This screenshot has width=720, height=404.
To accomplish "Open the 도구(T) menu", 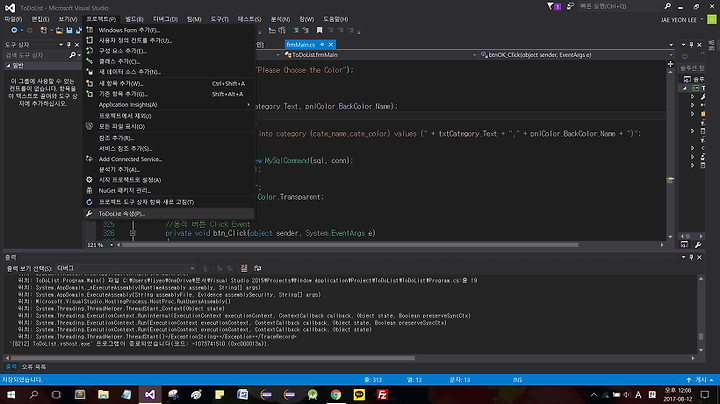I will click(x=219, y=19).
